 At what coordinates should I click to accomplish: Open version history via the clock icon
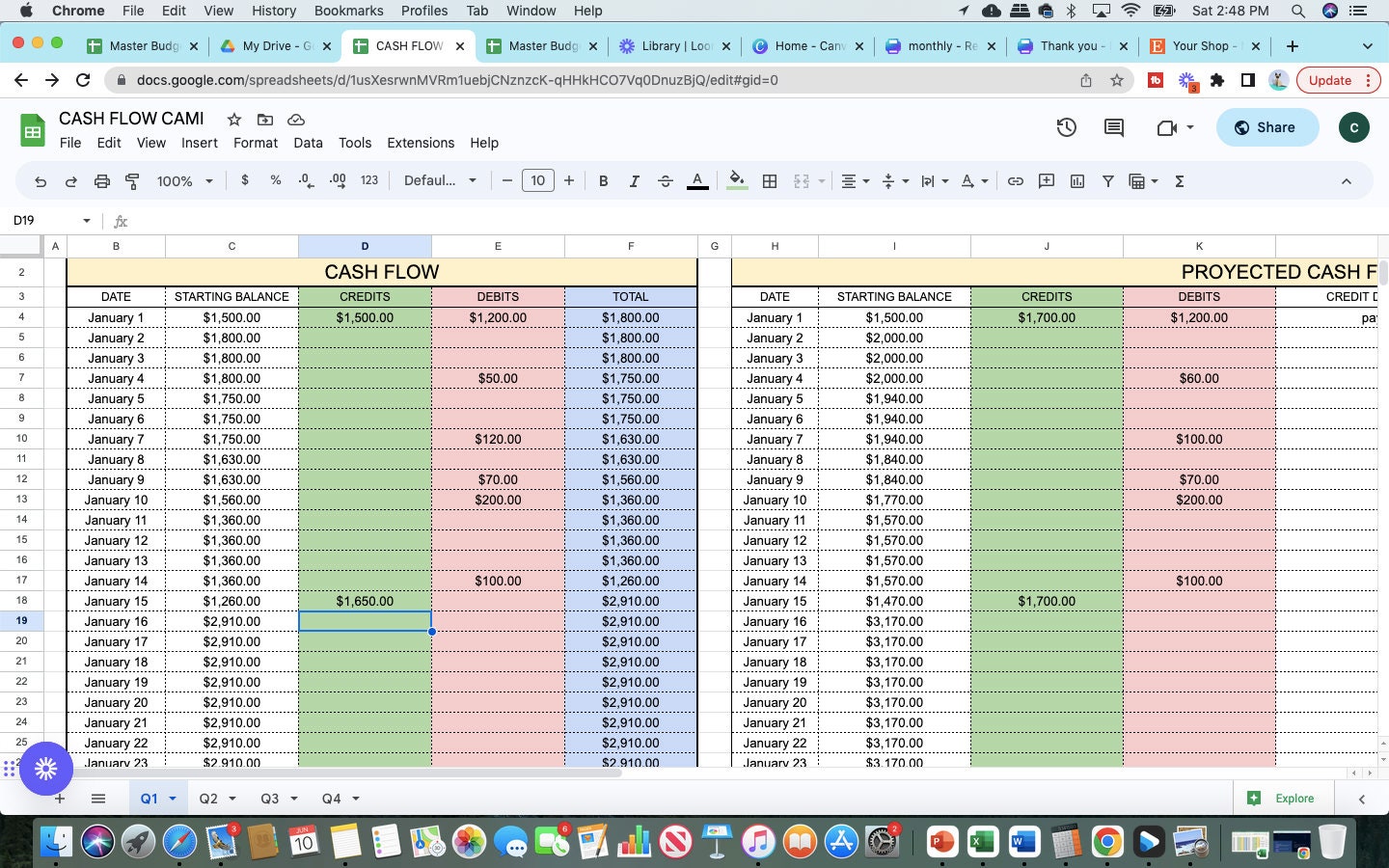[1067, 127]
